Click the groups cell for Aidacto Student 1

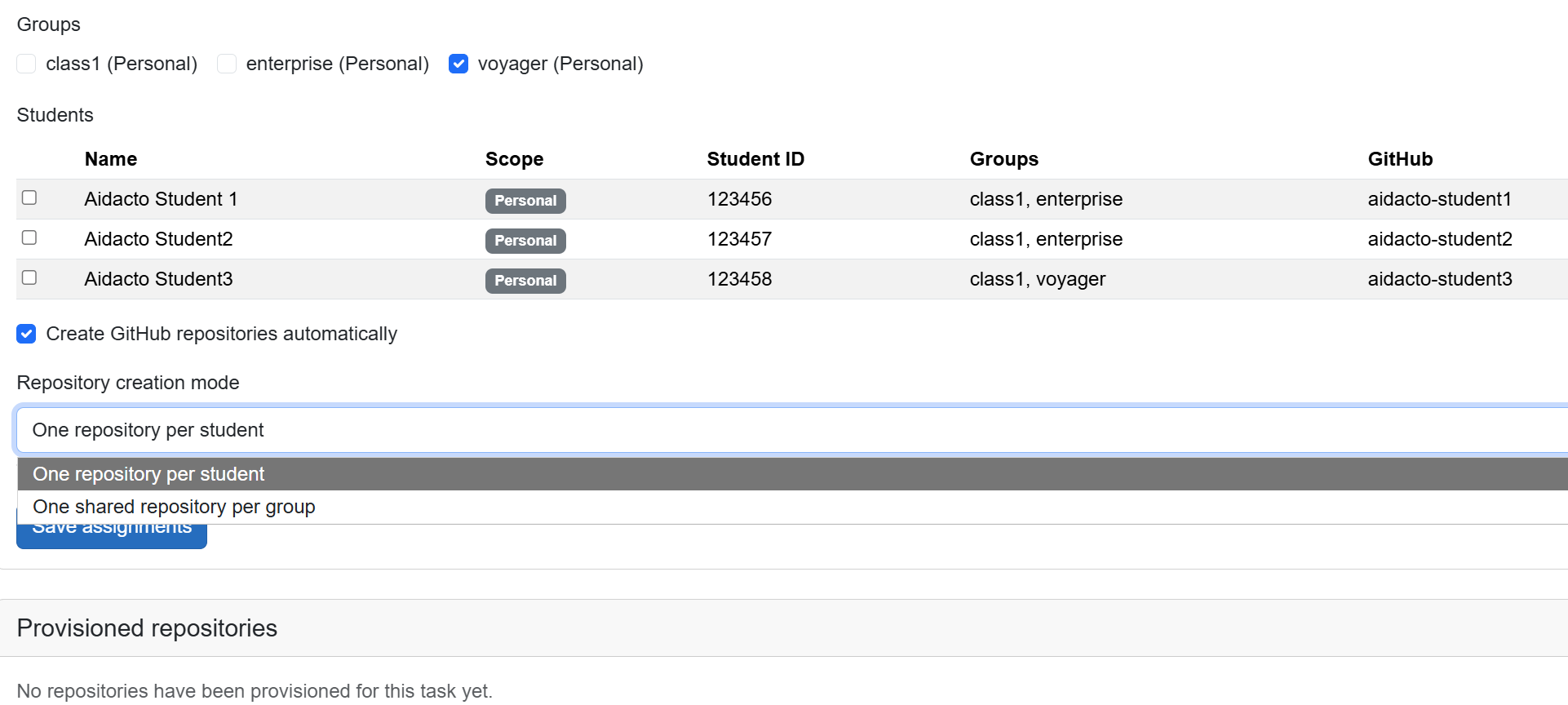[1046, 199]
